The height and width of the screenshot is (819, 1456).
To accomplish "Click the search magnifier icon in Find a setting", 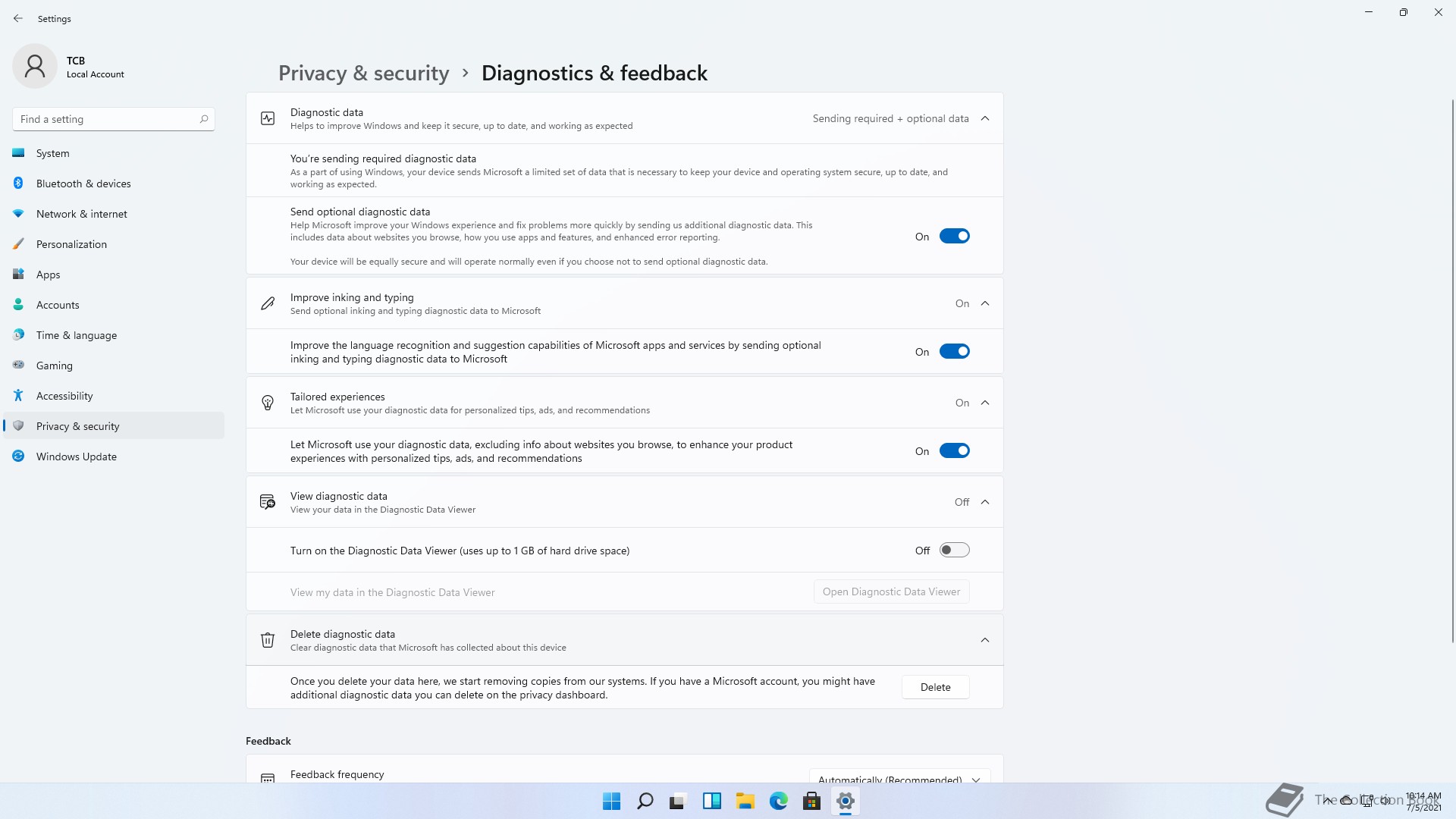I will pos(204,119).
